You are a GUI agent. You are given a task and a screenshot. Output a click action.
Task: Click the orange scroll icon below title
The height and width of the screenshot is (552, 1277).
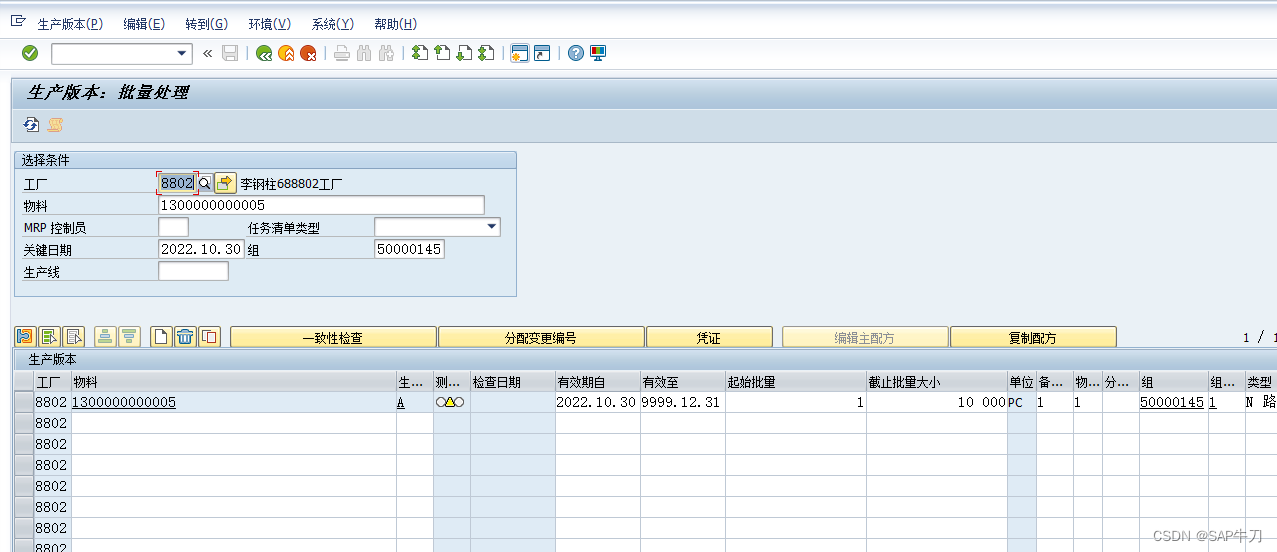click(55, 124)
